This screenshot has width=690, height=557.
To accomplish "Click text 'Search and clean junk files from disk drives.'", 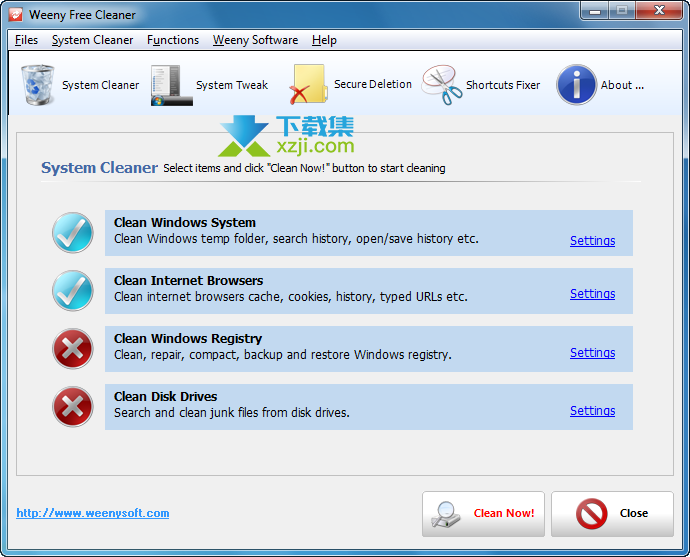I will tap(232, 413).
